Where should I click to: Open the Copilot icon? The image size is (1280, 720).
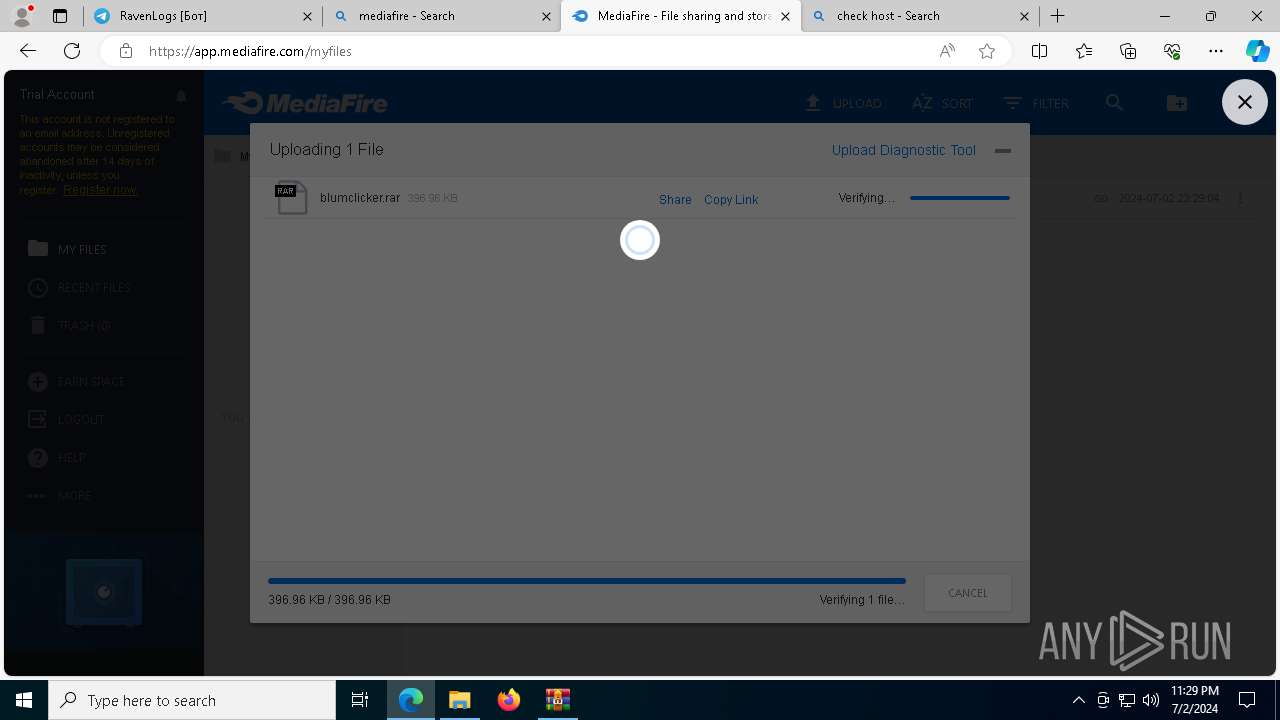pos(1257,51)
